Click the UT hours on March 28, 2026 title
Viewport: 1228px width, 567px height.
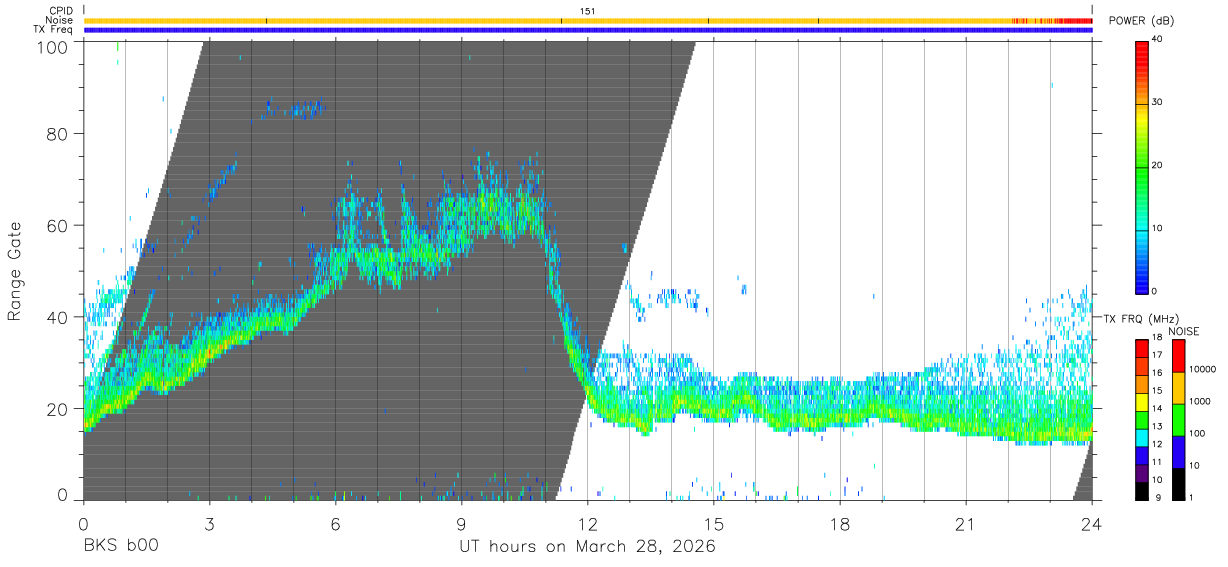587,547
